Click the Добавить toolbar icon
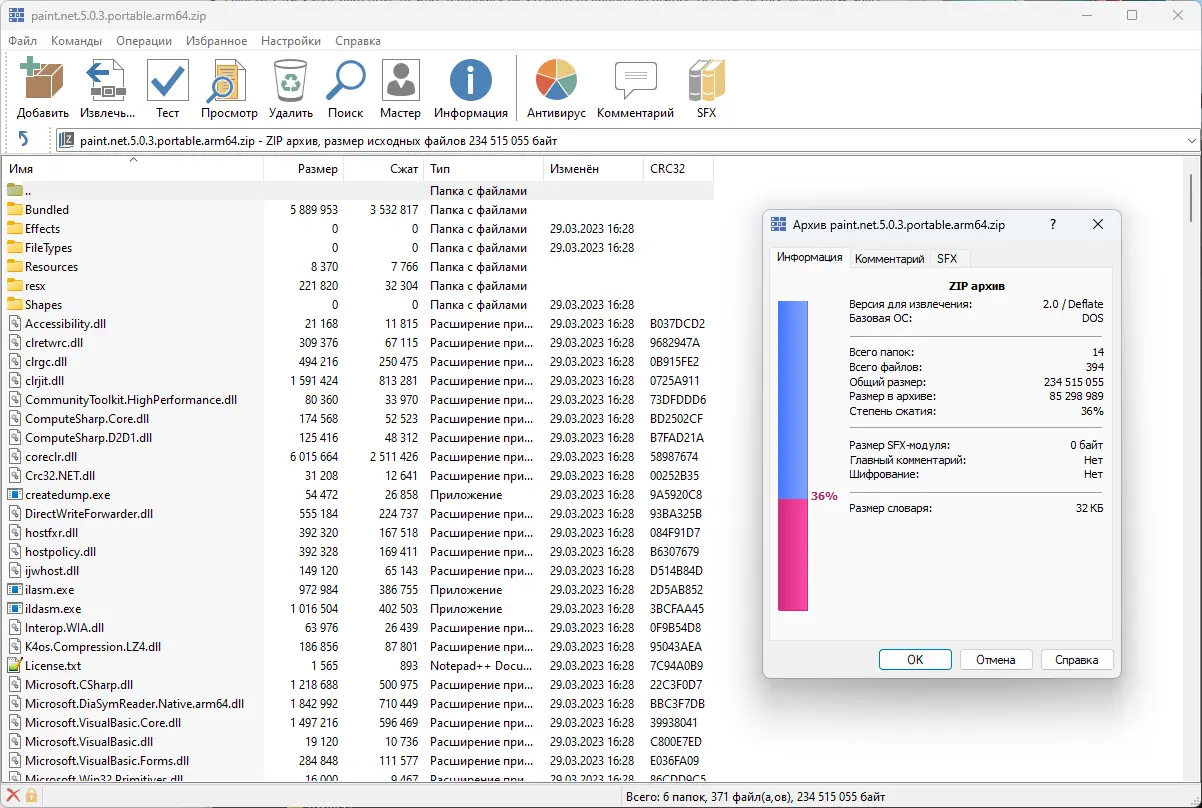The width and height of the screenshot is (1202, 808). (x=42, y=80)
